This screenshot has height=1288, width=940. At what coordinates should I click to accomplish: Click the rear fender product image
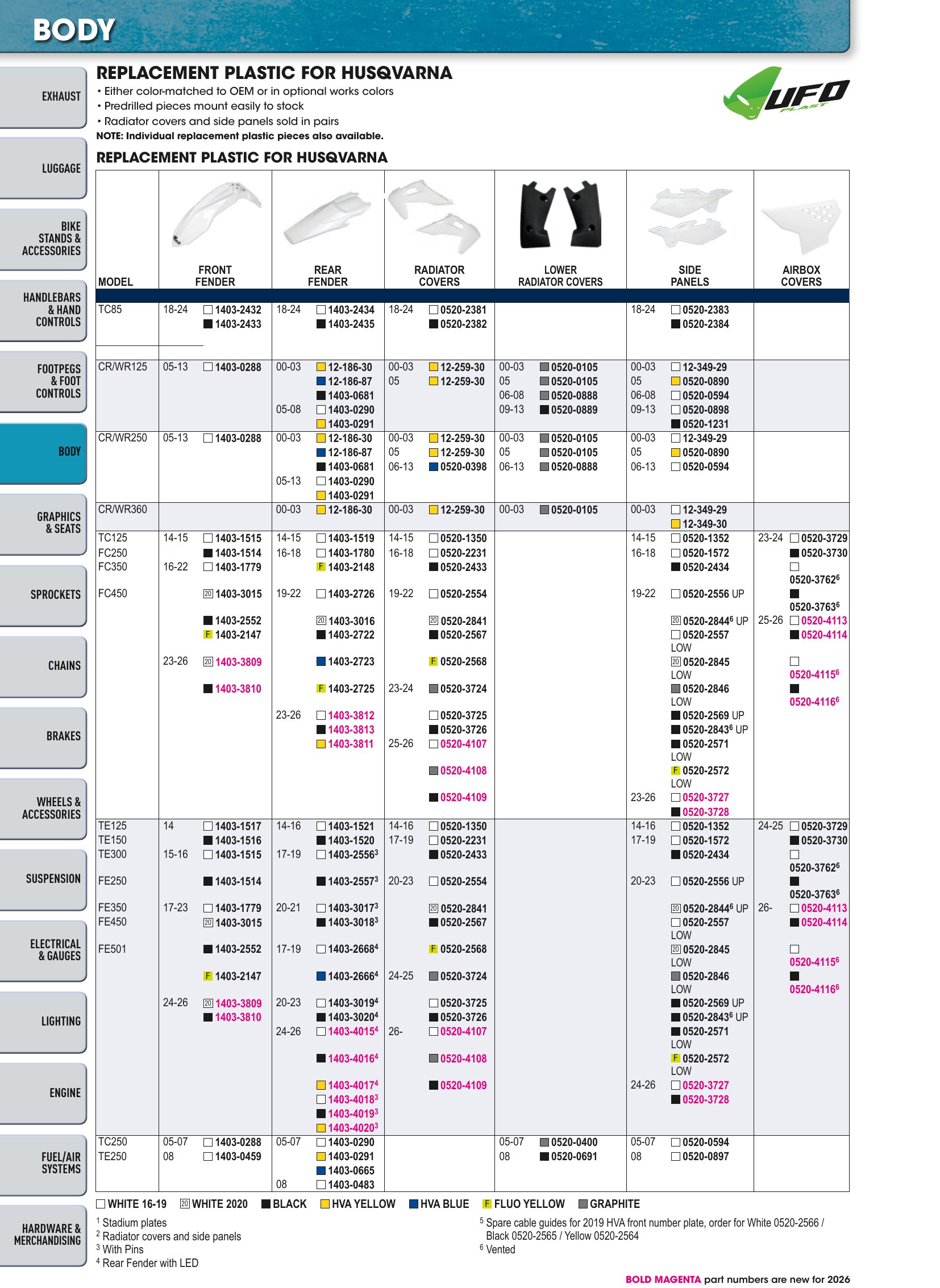click(328, 219)
